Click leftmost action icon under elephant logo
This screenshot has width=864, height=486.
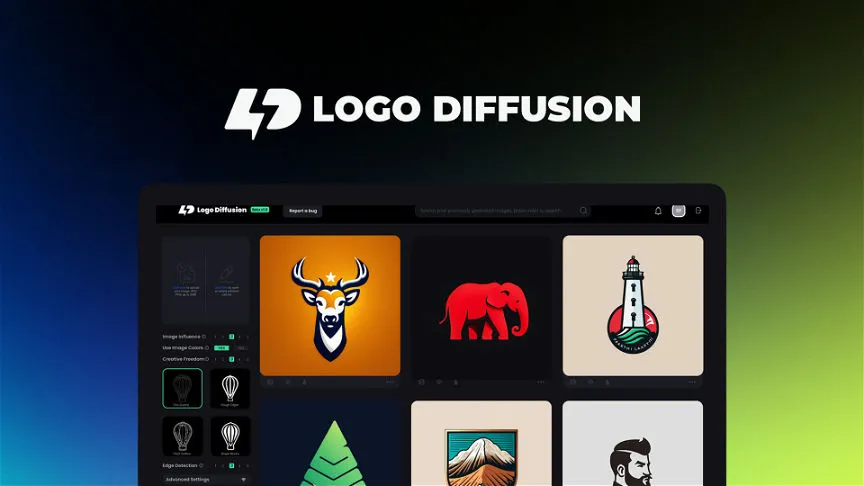click(x=422, y=382)
